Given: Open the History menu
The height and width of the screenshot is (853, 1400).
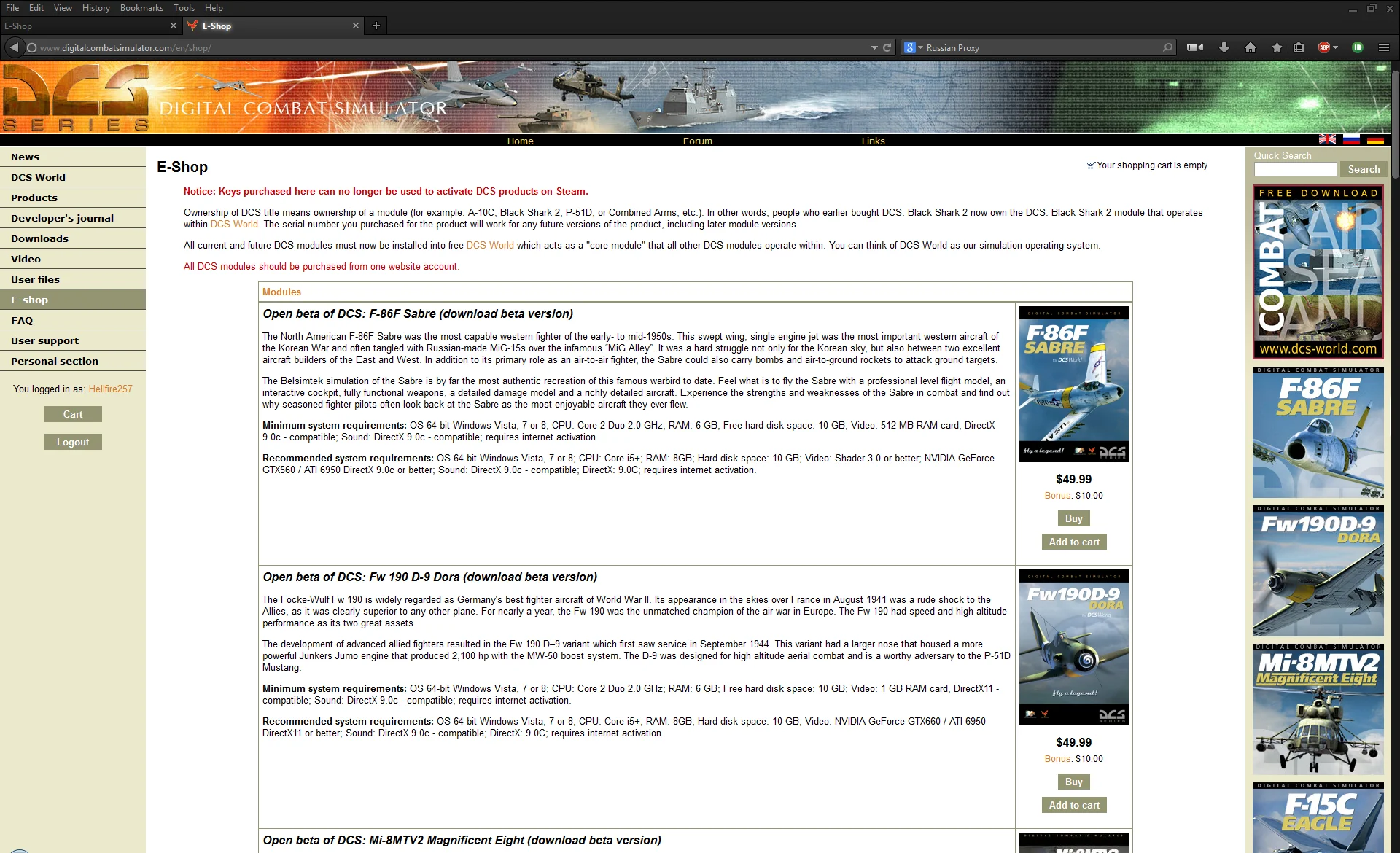Looking at the screenshot, I should 96,8.
